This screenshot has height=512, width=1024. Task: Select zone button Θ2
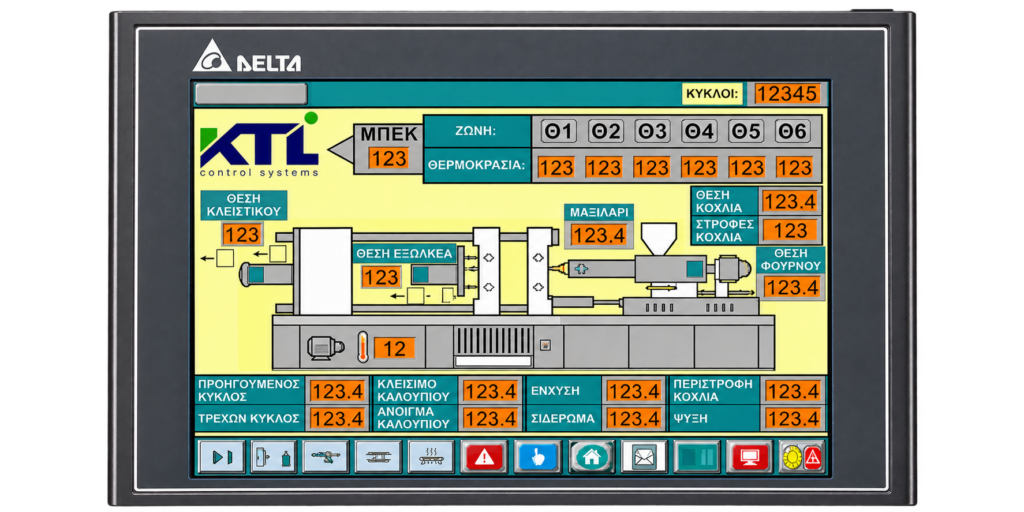[605, 131]
